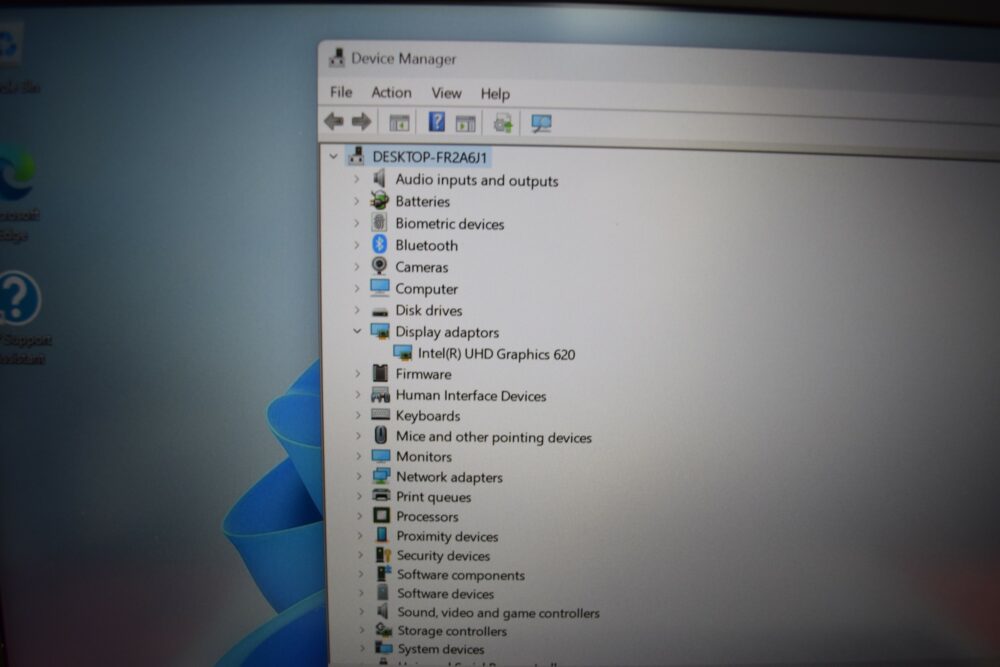The width and height of the screenshot is (1000, 667).
Task: Expand the Sound, video and game controllers node
Action: click(x=361, y=612)
